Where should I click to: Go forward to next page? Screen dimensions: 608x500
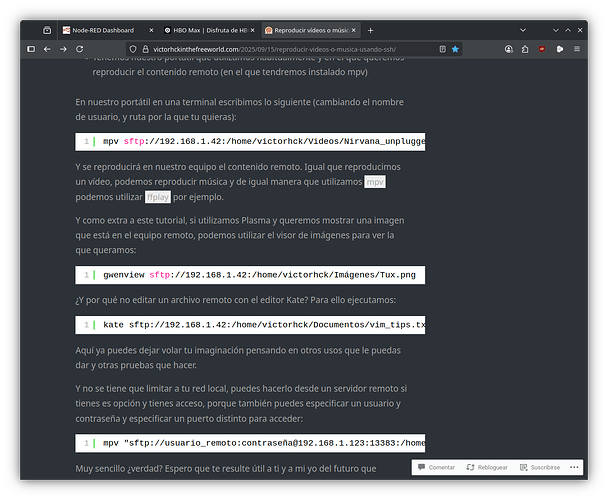click(63, 49)
